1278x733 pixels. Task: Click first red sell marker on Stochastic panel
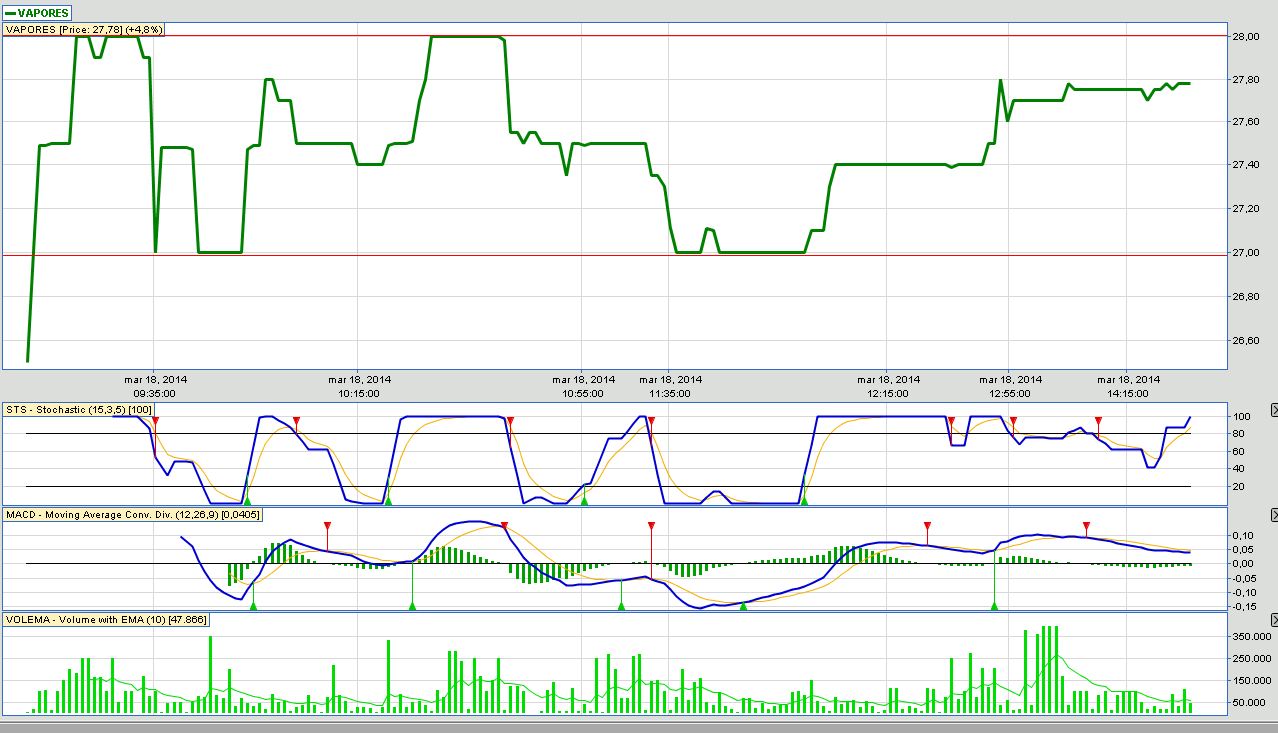click(155, 421)
